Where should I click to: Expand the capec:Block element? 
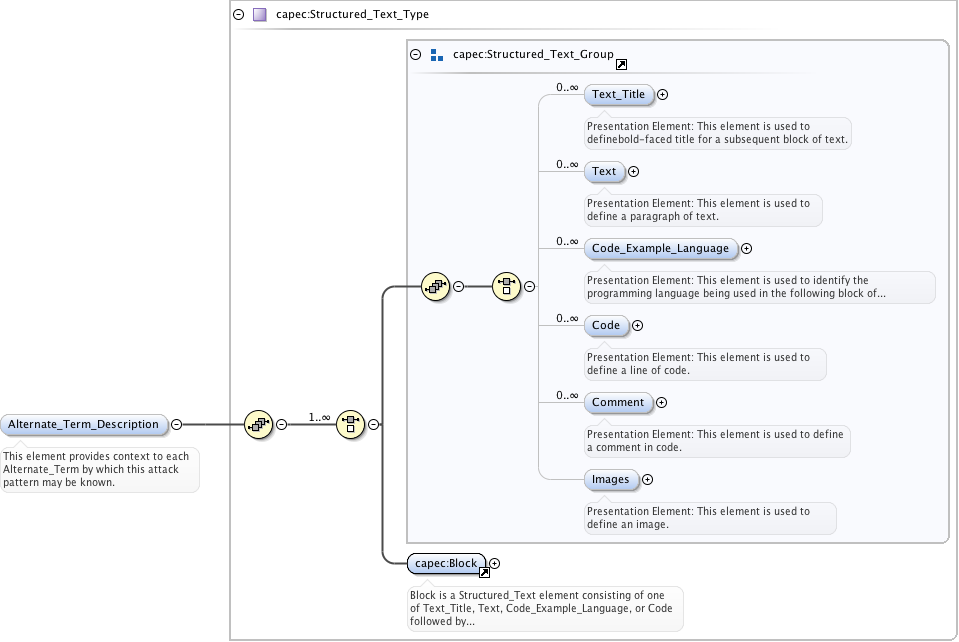(494, 564)
